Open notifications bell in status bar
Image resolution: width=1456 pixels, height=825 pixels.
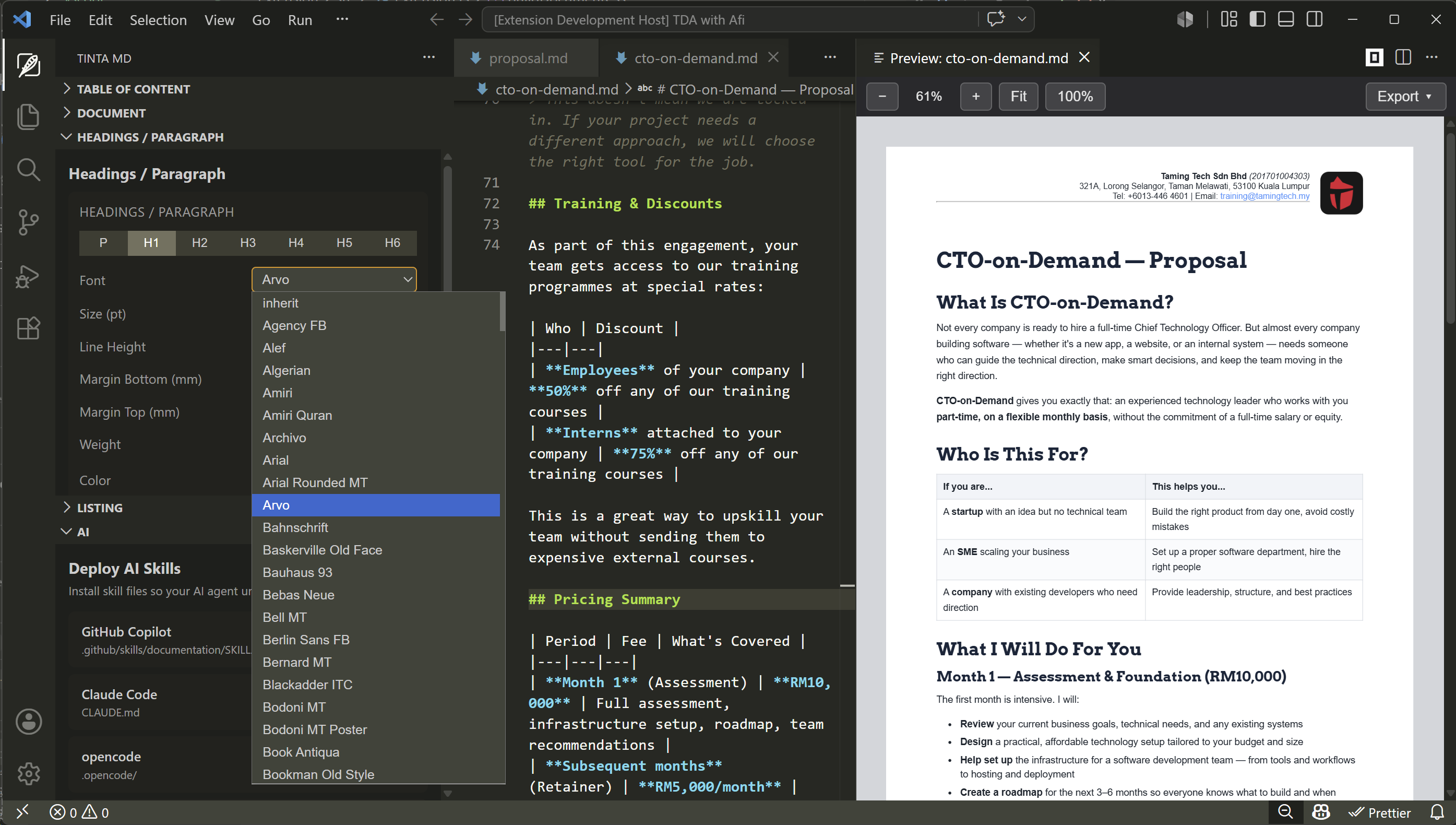[x=1437, y=812]
